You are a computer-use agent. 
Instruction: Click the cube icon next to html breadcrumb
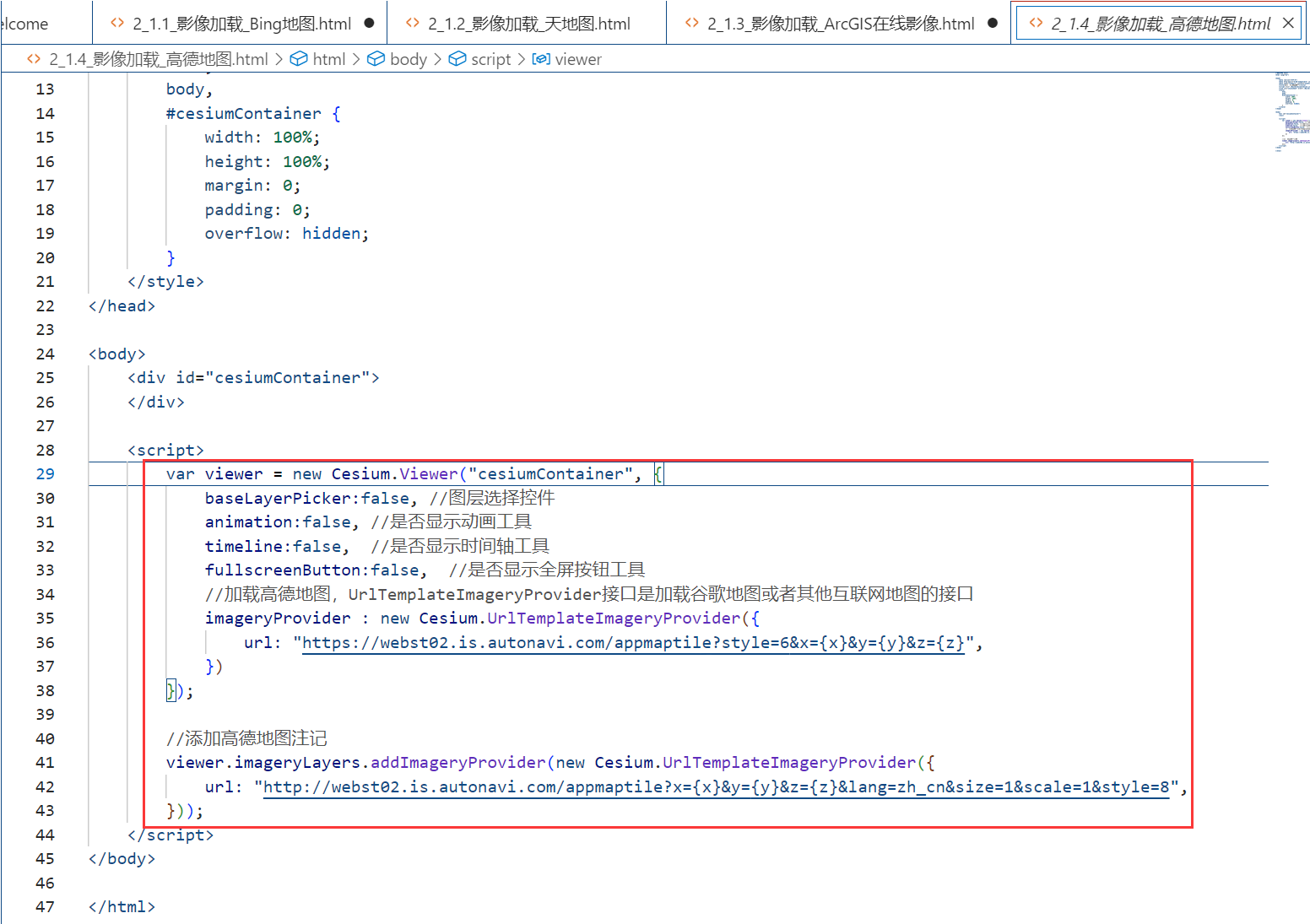pos(299,59)
